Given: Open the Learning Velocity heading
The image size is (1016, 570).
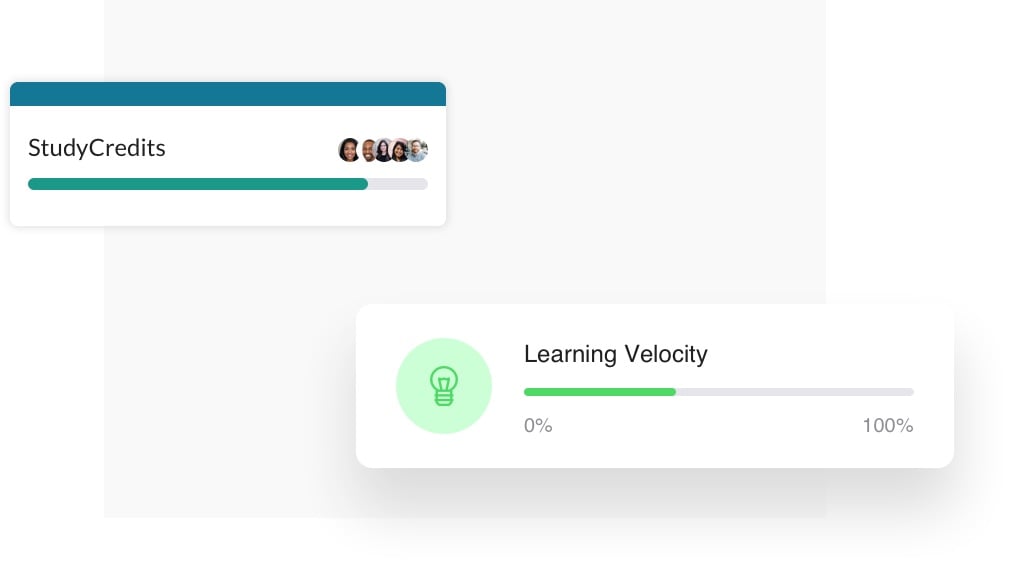Looking at the screenshot, I should (x=615, y=353).
